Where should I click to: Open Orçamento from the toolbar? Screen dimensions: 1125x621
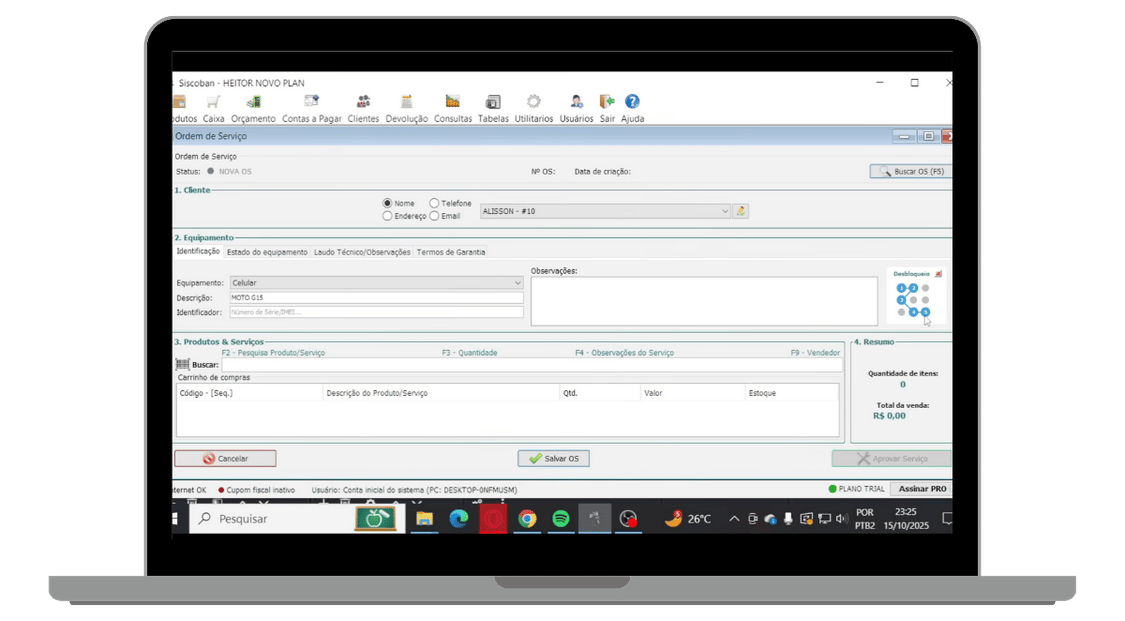pyautogui.click(x=253, y=102)
